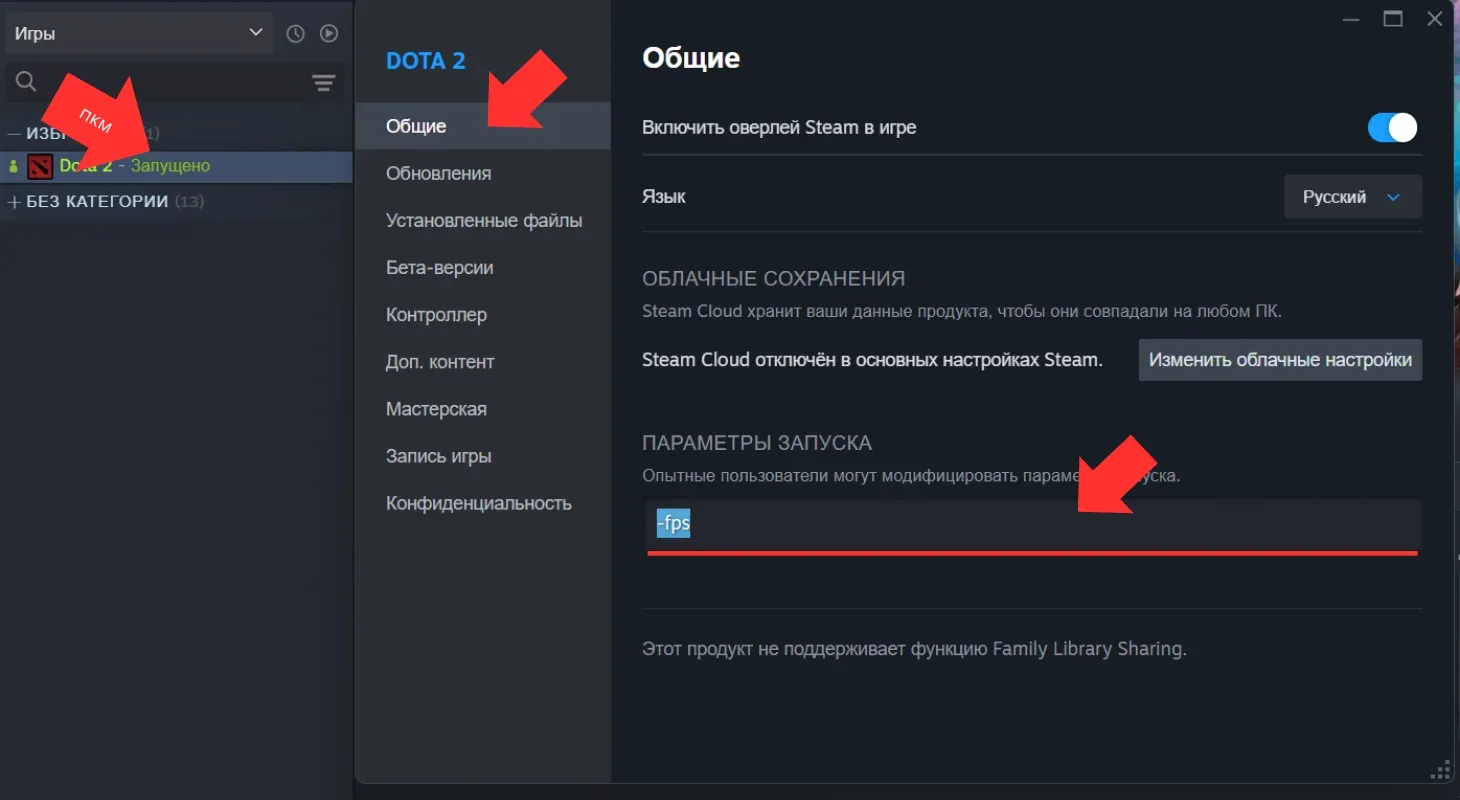The height and width of the screenshot is (800, 1460).
Task: Select the Dota 2 - Запущено library row
Action: 176,166
